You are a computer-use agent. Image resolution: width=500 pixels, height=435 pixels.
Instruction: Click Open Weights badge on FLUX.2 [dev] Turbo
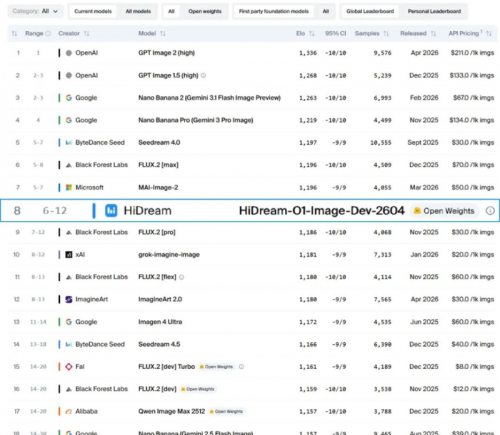coord(216,367)
